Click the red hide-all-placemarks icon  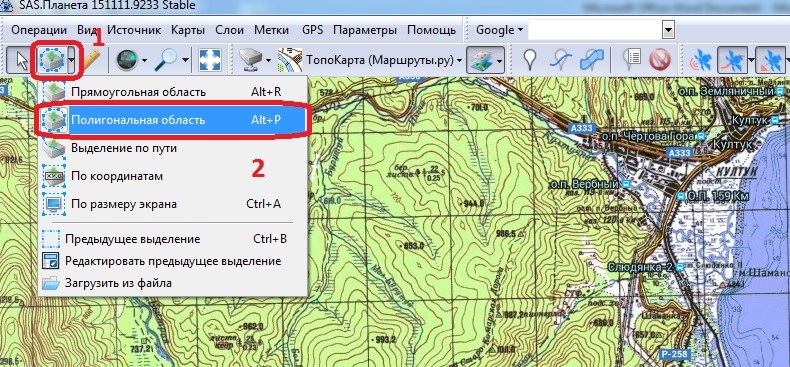660,60
